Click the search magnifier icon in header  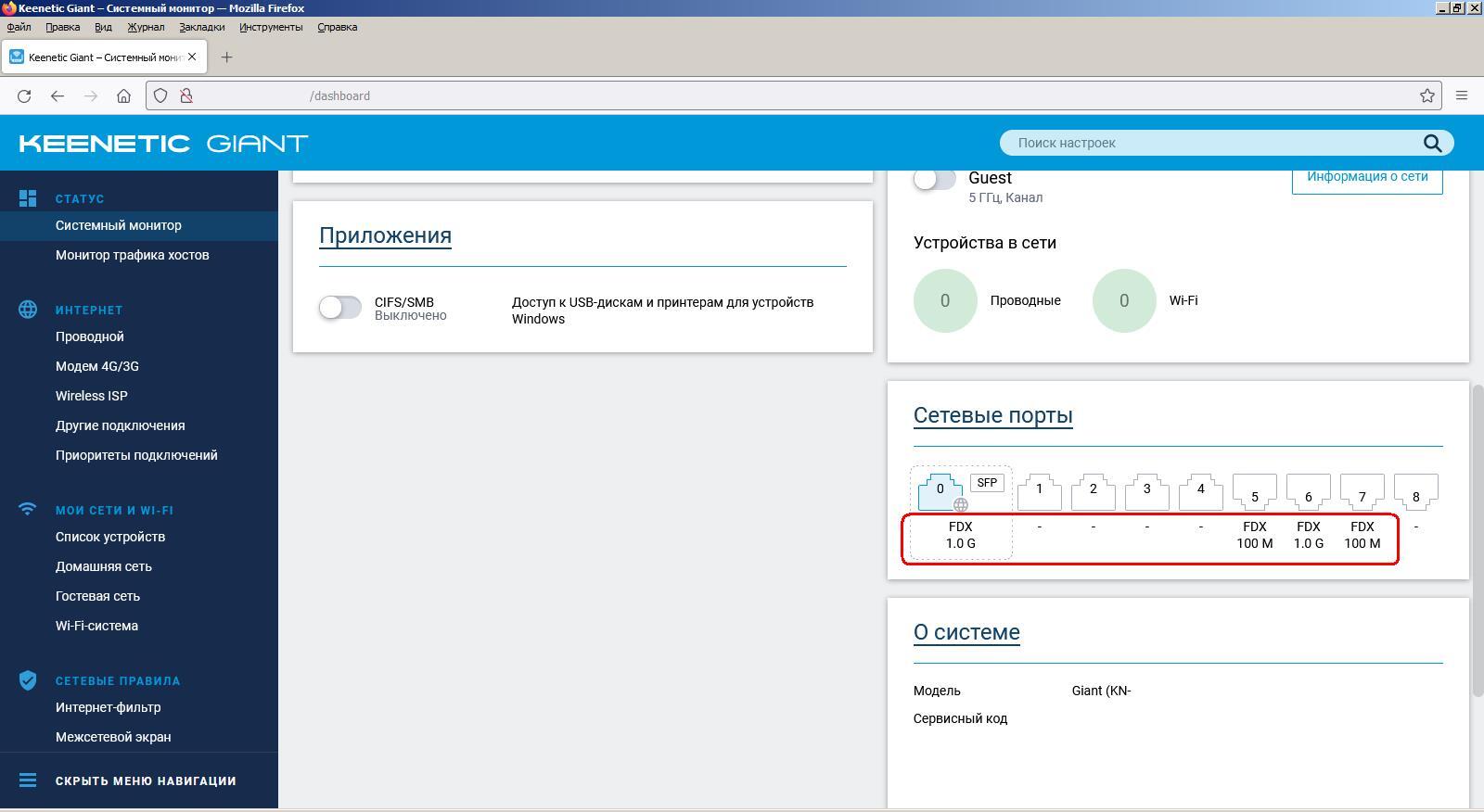point(1432,143)
